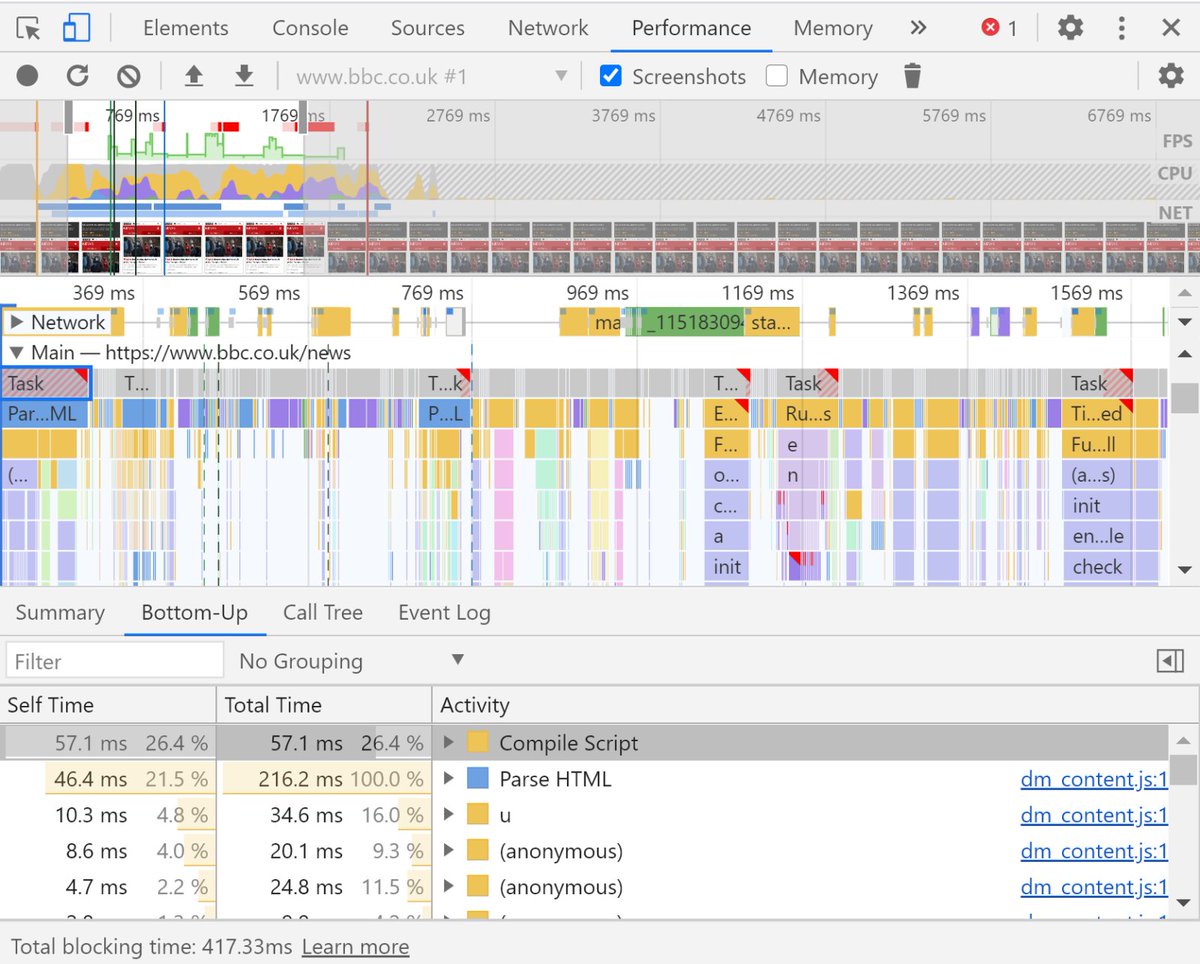This screenshot has height=964, width=1200.
Task: Open the Memory panel tab
Action: coord(832,28)
